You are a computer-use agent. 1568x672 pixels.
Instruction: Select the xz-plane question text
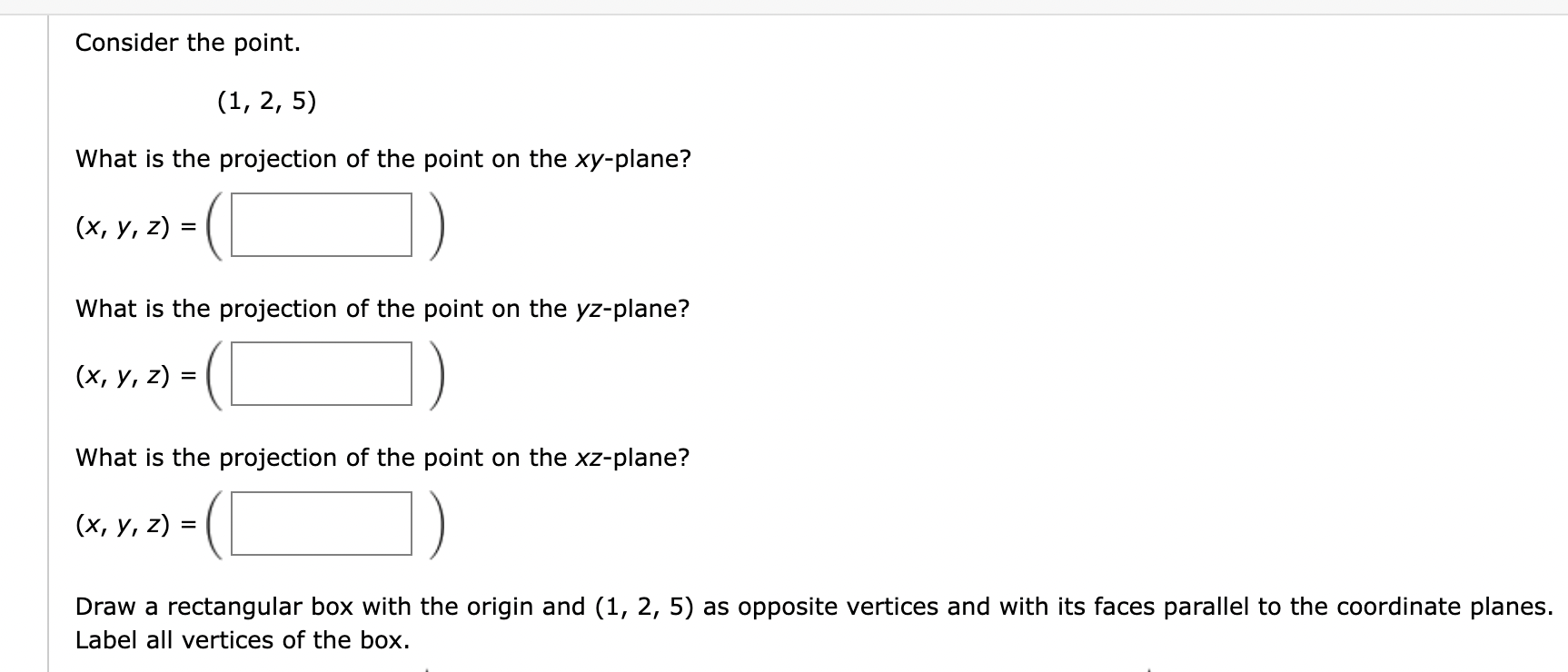point(382,458)
